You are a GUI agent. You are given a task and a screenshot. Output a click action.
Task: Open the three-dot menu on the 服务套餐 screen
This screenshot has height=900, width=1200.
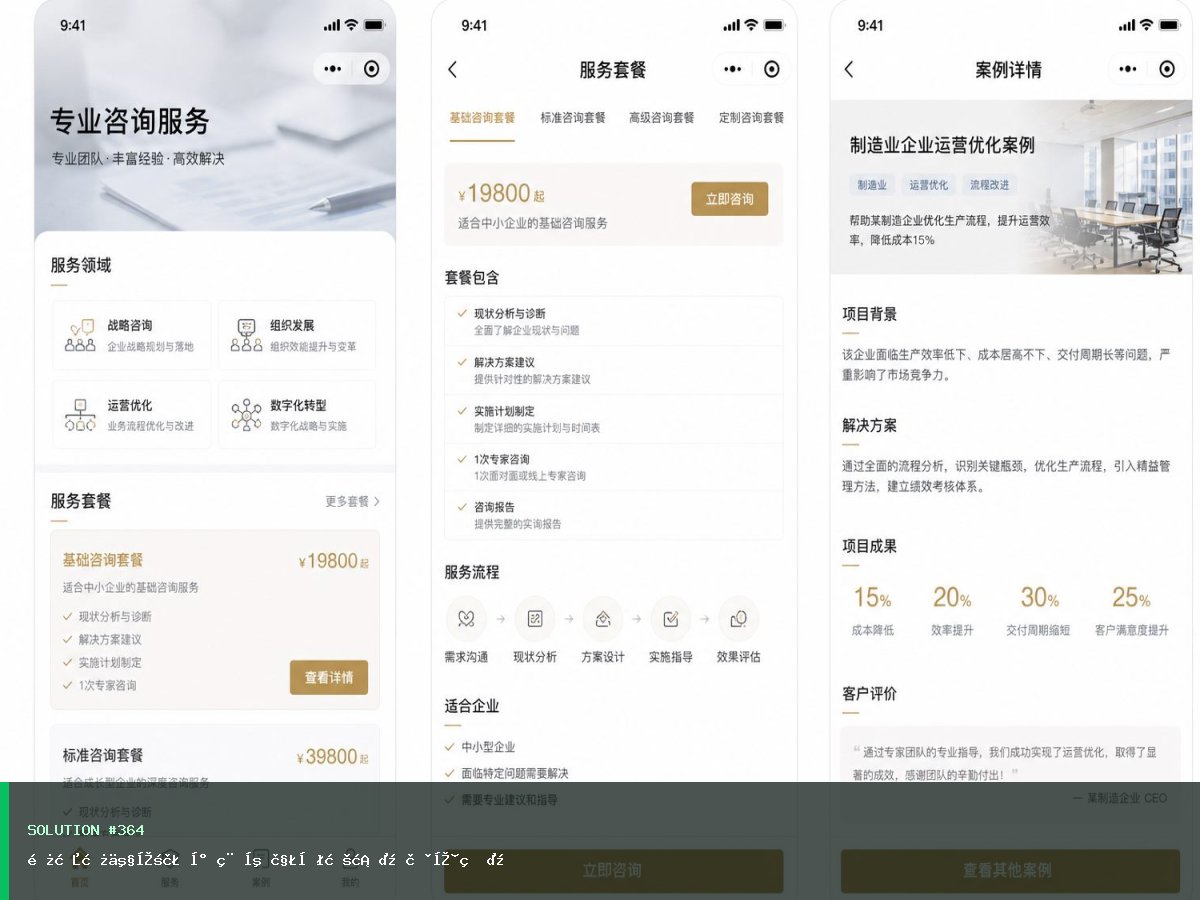coord(733,69)
